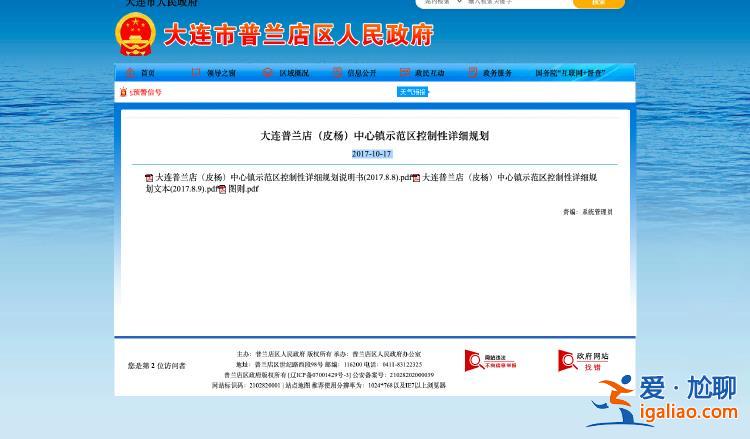Image resolution: width=750 pixels, height=439 pixels.
Task: Click the icon beside 信息公开
Action: (x=337, y=73)
